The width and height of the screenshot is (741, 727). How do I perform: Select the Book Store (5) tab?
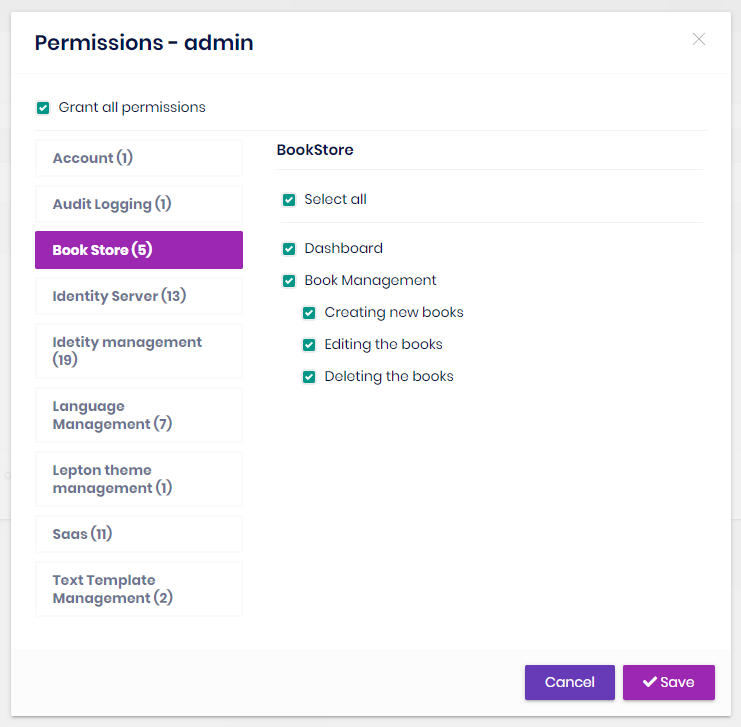pyautogui.click(x=139, y=250)
